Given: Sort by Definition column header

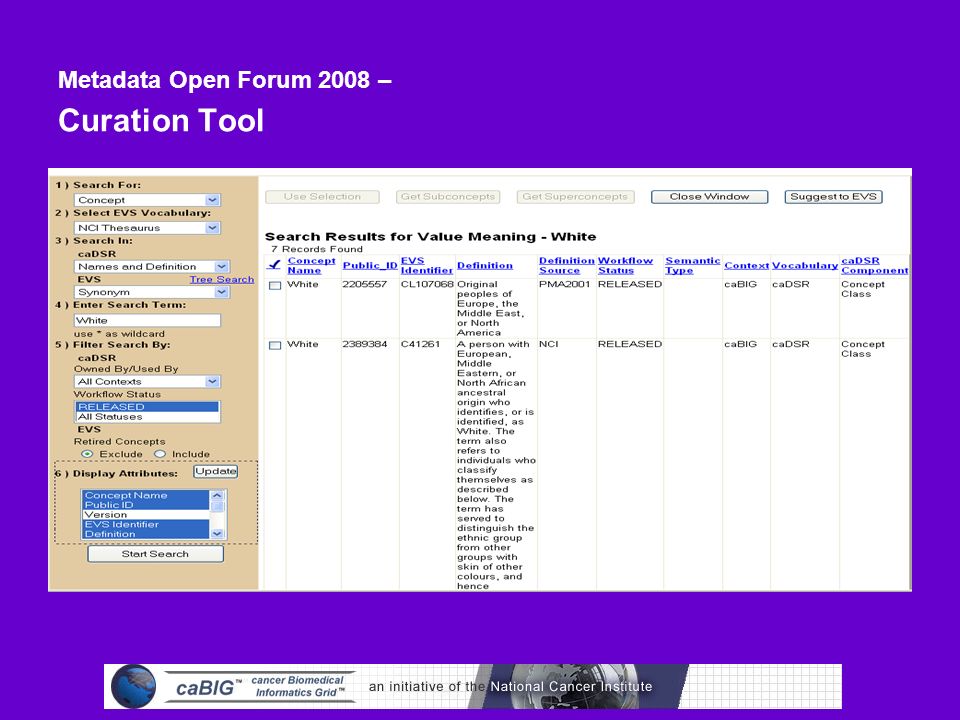Looking at the screenshot, I should coord(484,265).
